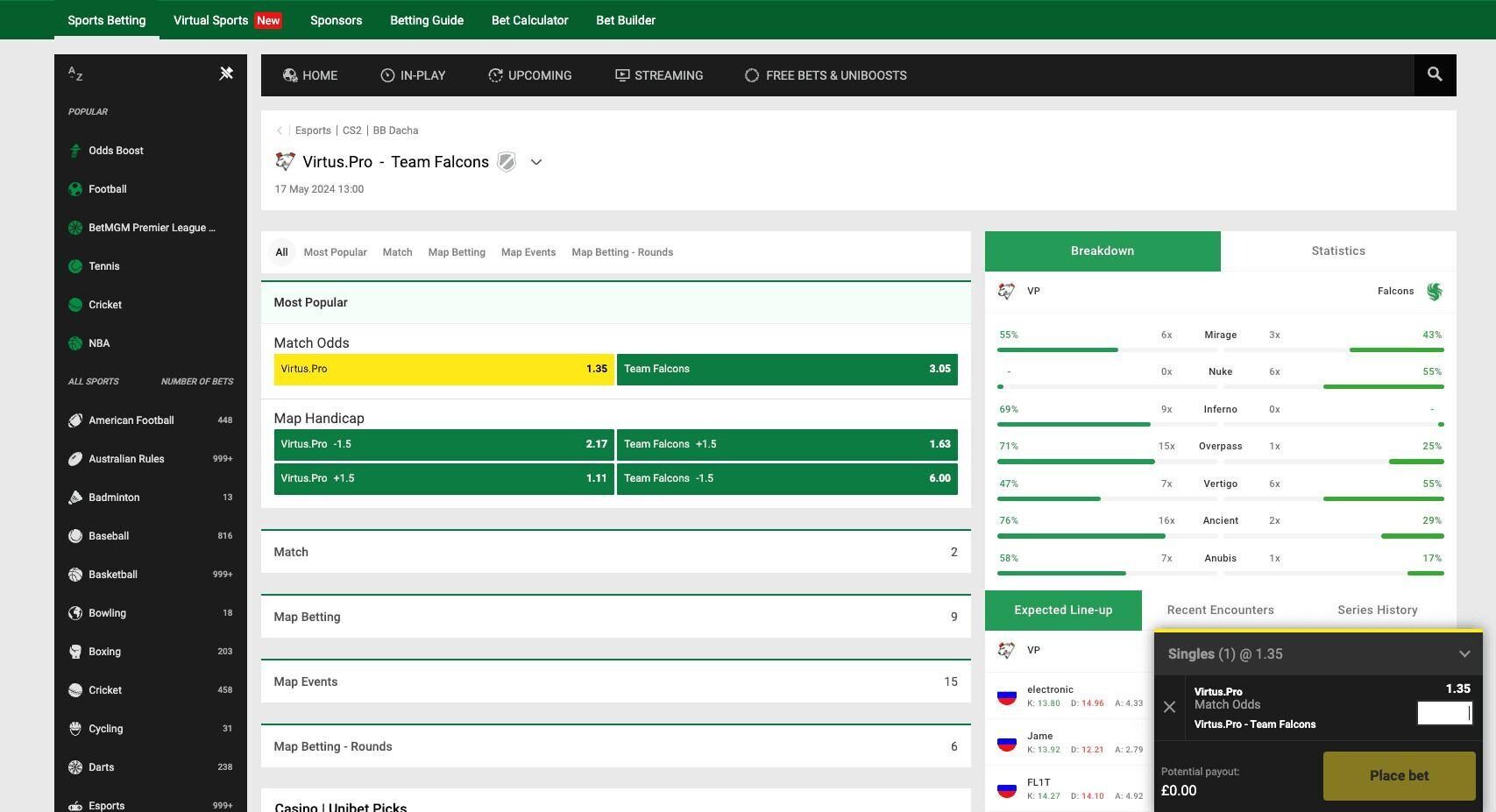Click the Ancient VP 76% win bar
Screen dimensions: 1496x812
pos(1081,535)
